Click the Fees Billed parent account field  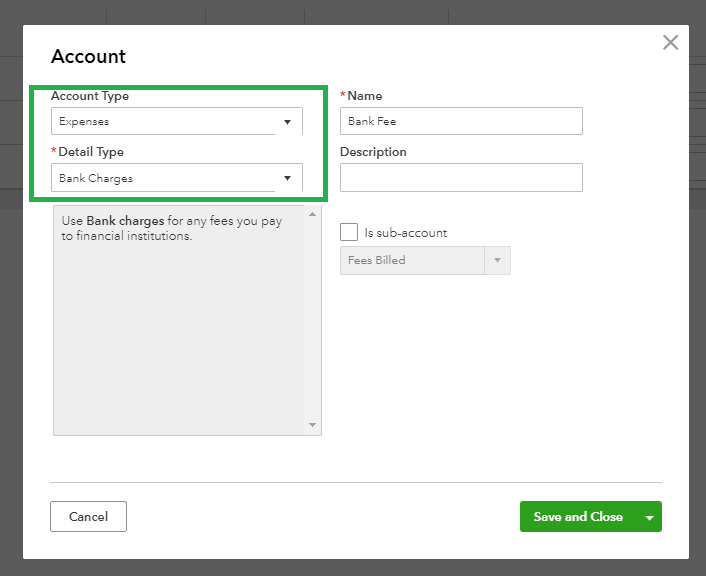pyautogui.click(x=412, y=261)
